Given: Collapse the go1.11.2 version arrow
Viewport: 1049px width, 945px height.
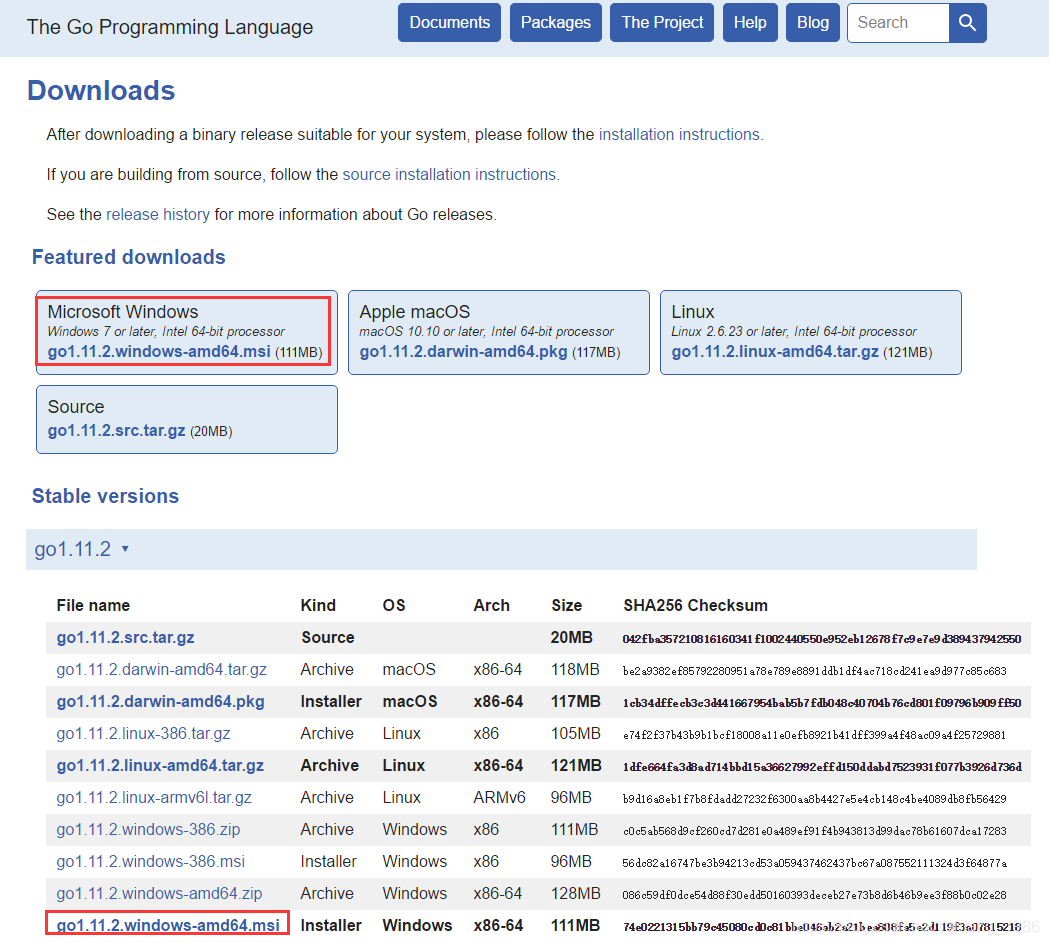Looking at the screenshot, I should 125,549.
